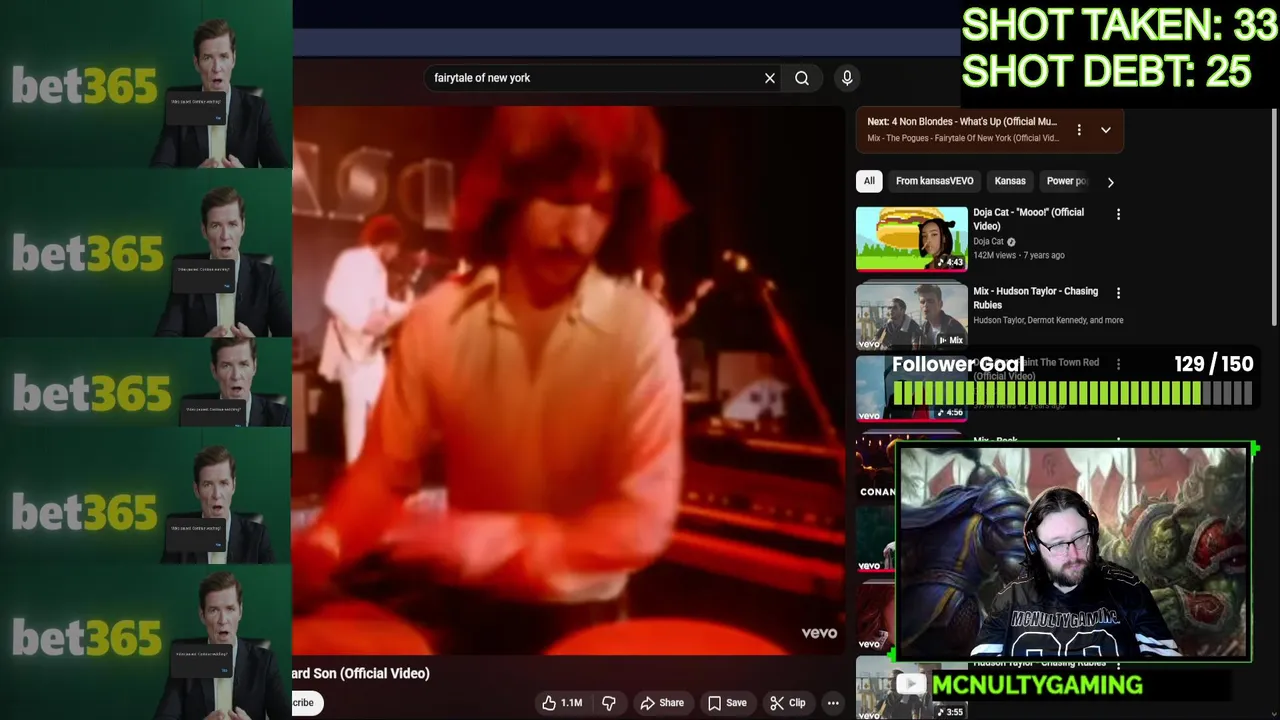This screenshot has height=720, width=1280.
Task: Select the Kansas filter chip
Action: [1010, 181]
